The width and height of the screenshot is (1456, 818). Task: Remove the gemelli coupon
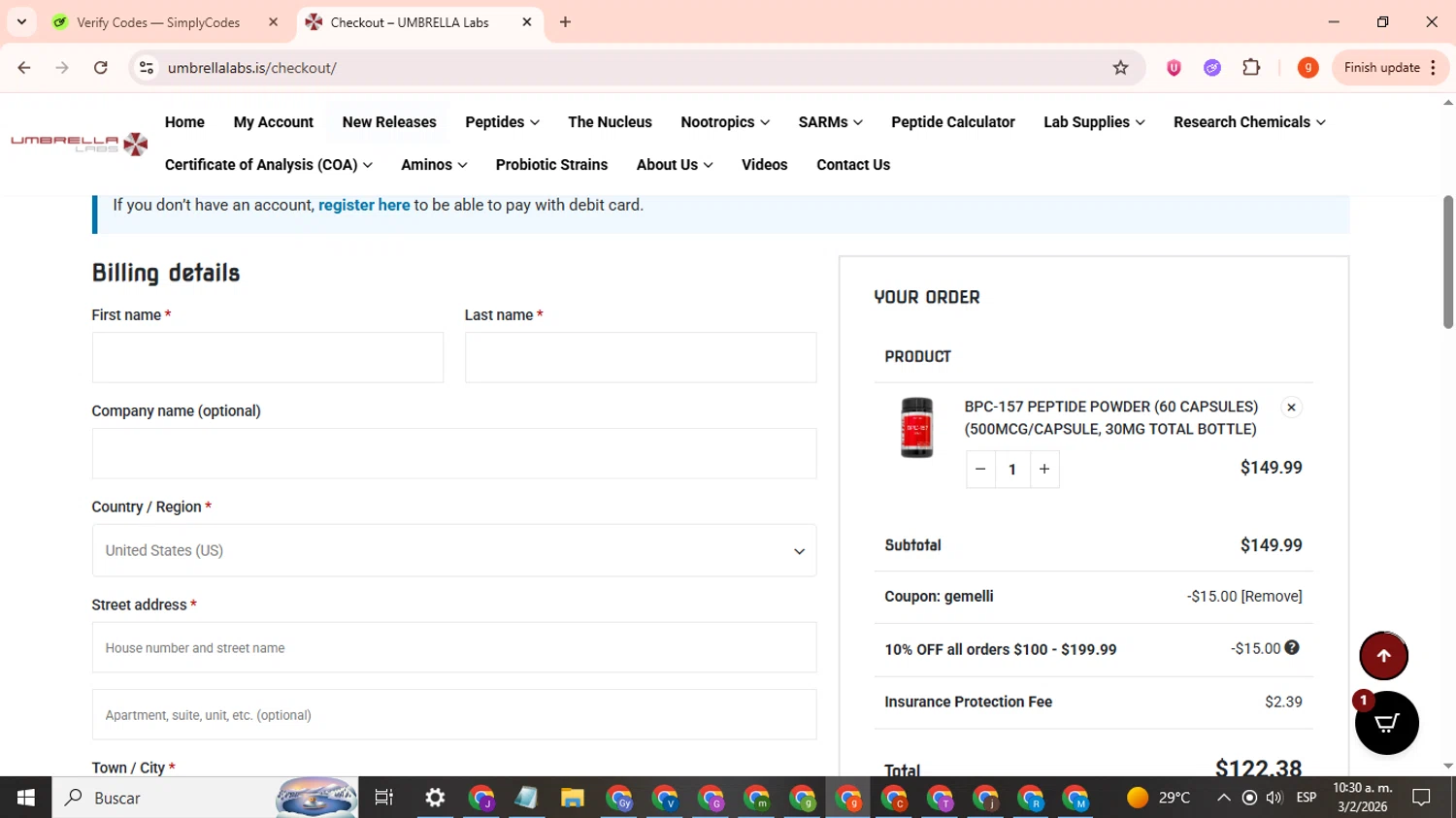click(x=1272, y=597)
